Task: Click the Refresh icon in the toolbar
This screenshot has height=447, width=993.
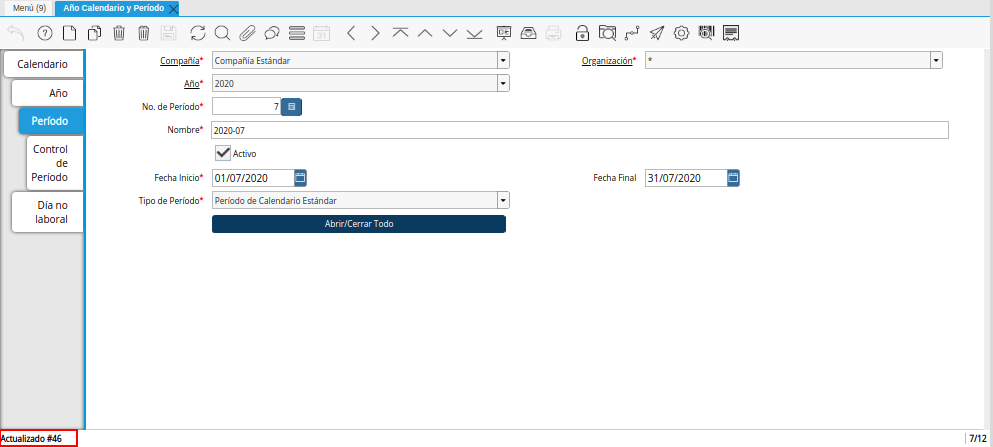Action: point(198,33)
